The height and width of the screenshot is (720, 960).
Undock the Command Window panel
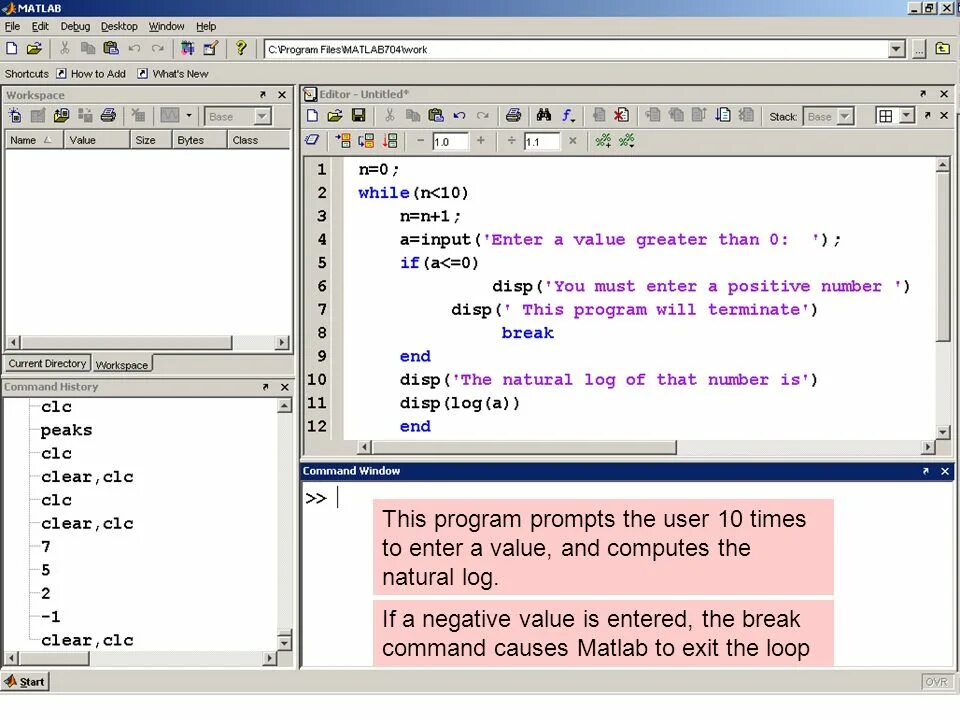[x=925, y=471]
